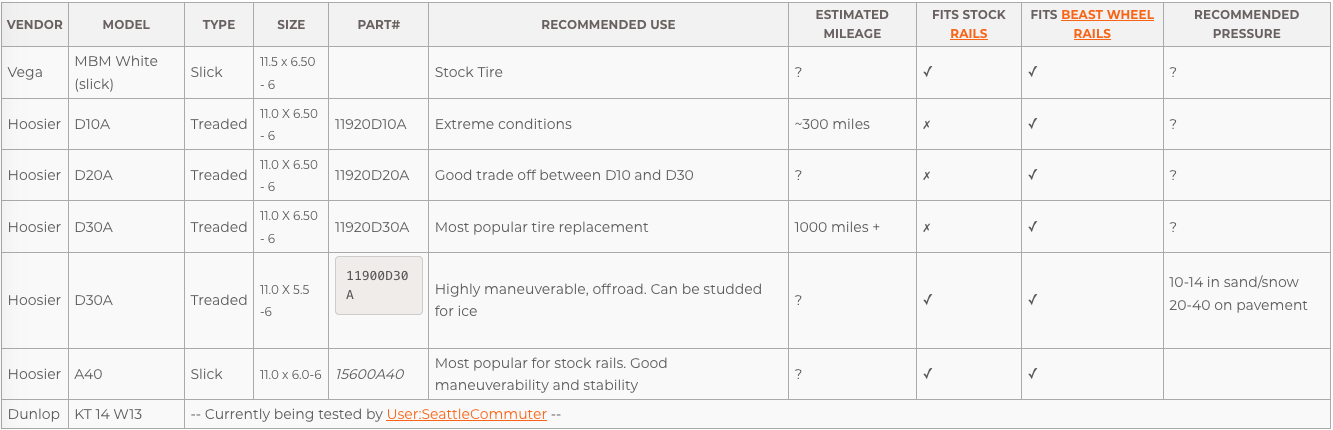
Task: Click stock rails X mark for 11920D30A row
Action: pos(927,227)
